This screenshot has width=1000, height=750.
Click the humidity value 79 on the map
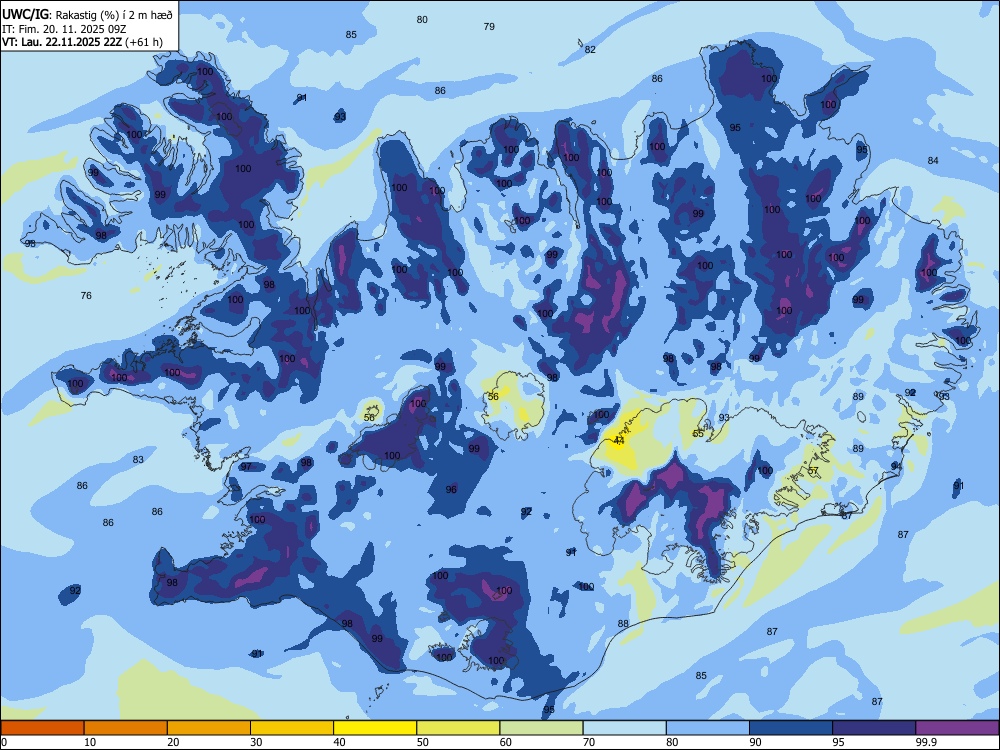(489, 26)
